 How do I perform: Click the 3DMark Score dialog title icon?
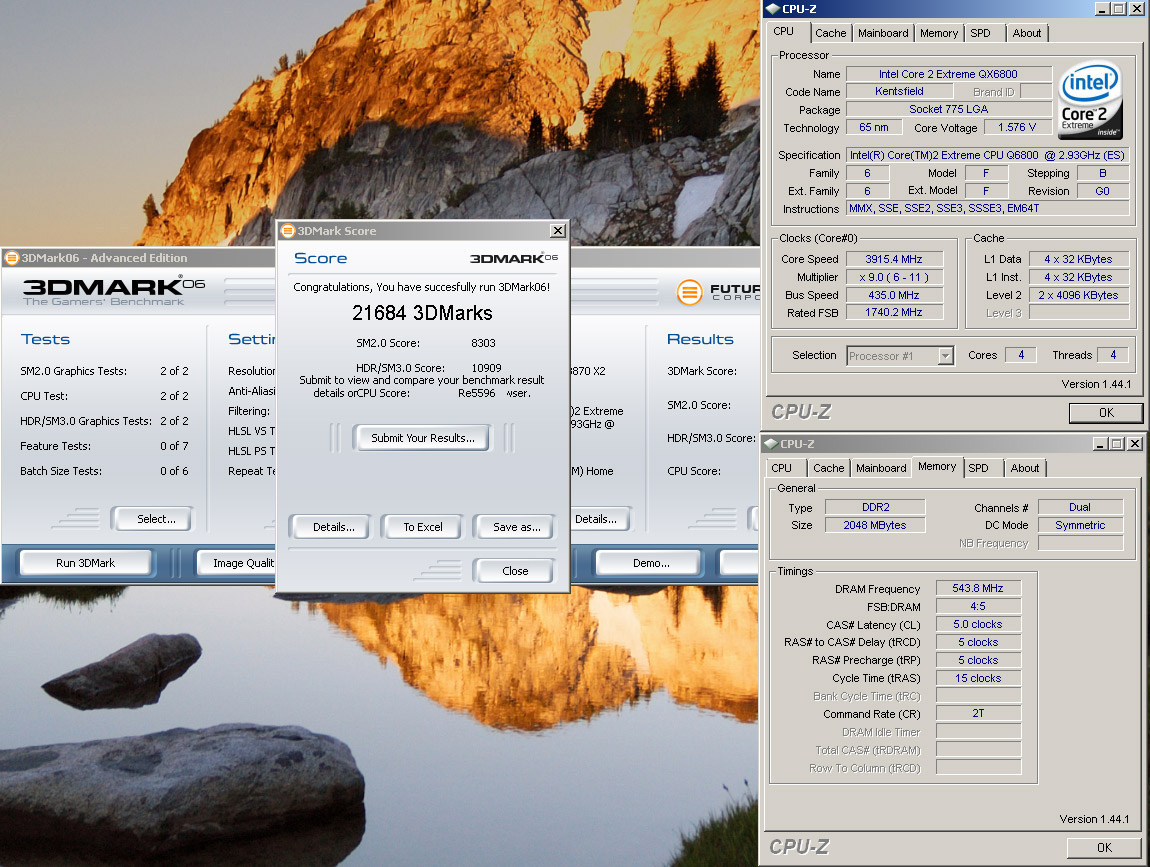click(288, 230)
